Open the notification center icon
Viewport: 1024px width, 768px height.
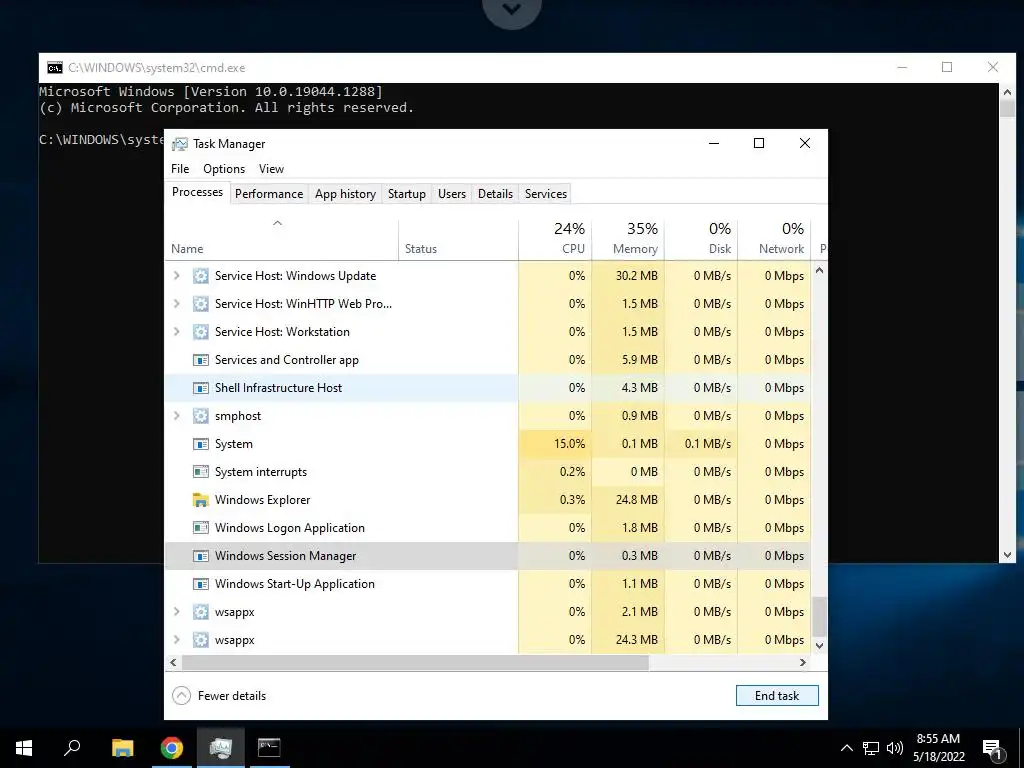992,749
